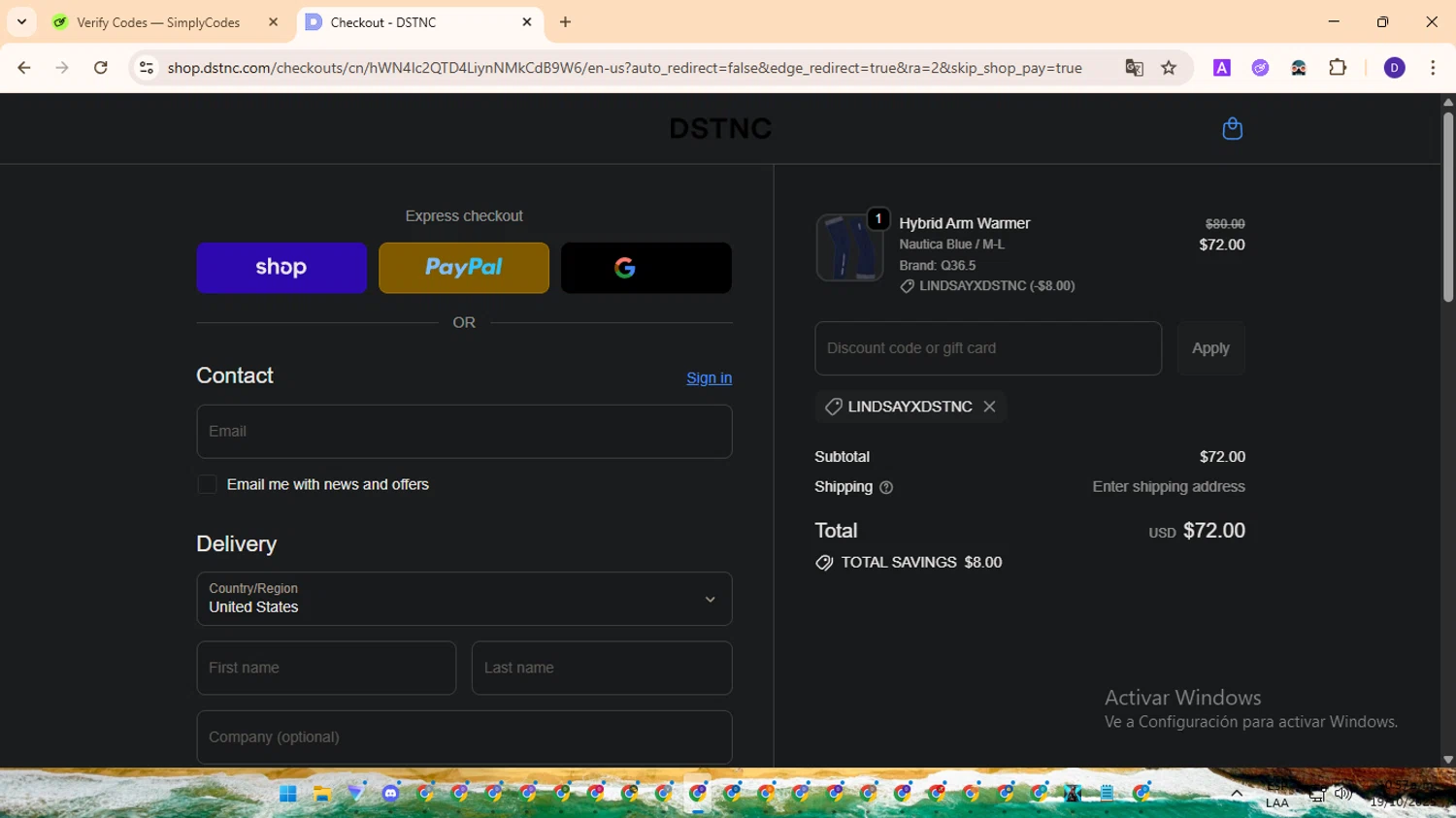Click the Brand: Q36.5 text
This screenshot has width=1456, height=818.
pyautogui.click(x=937, y=266)
